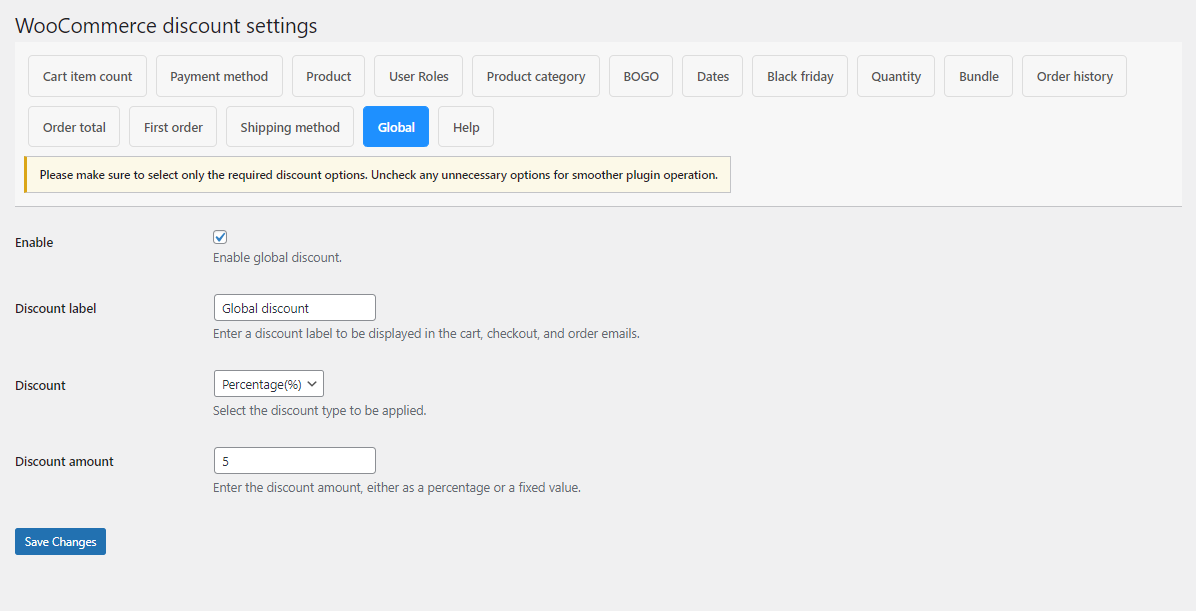1196x611 pixels.
Task: Click the Save Changes button
Action: pyautogui.click(x=60, y=541)
